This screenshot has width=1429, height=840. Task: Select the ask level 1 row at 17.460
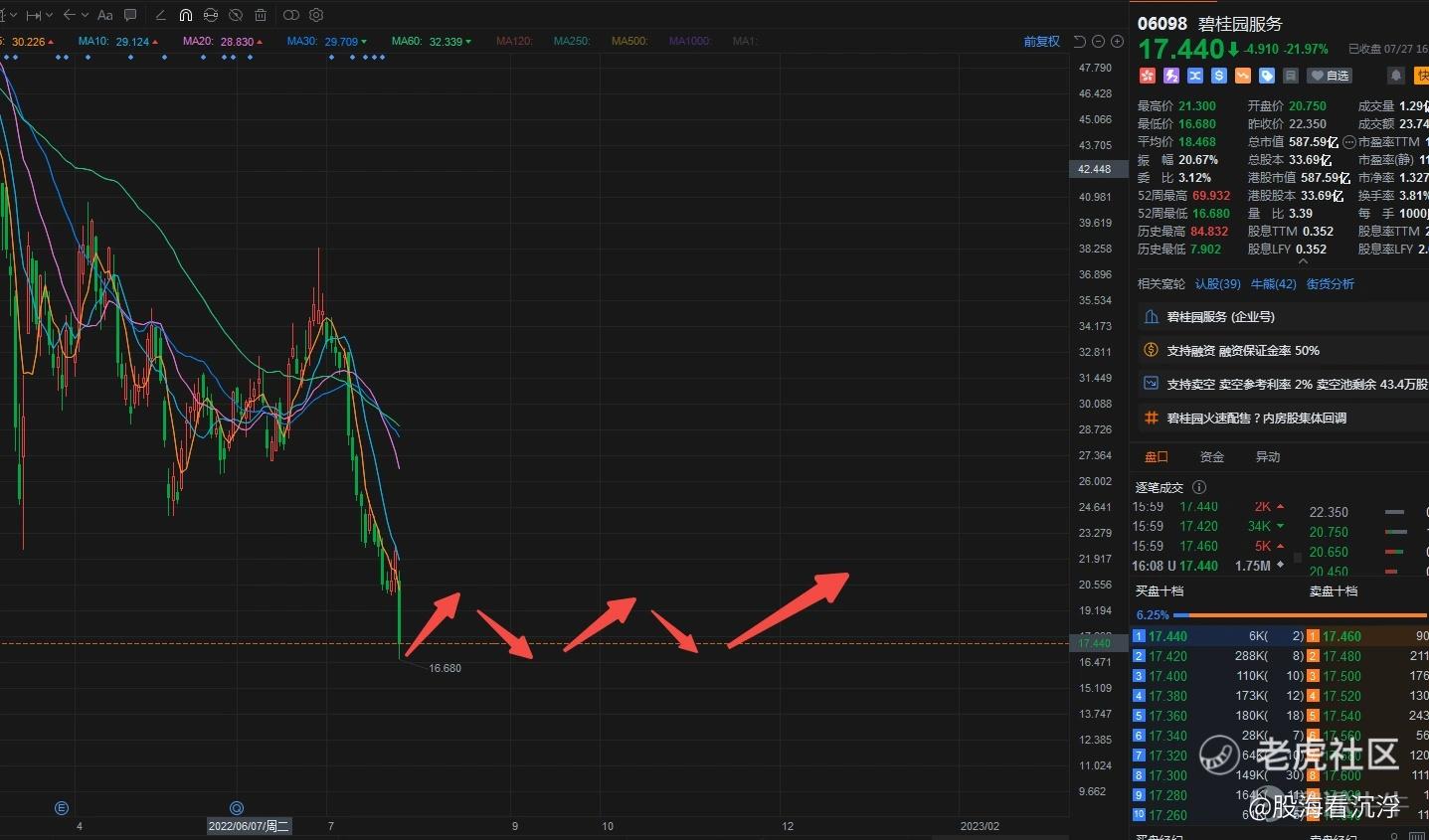point(1367,636)
